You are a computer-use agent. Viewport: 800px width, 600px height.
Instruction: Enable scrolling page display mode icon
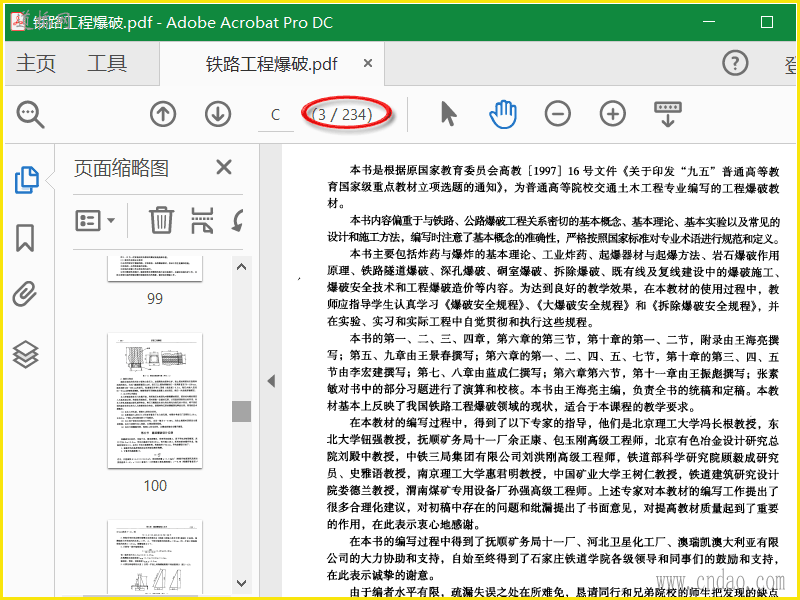[x=668, y=114]
